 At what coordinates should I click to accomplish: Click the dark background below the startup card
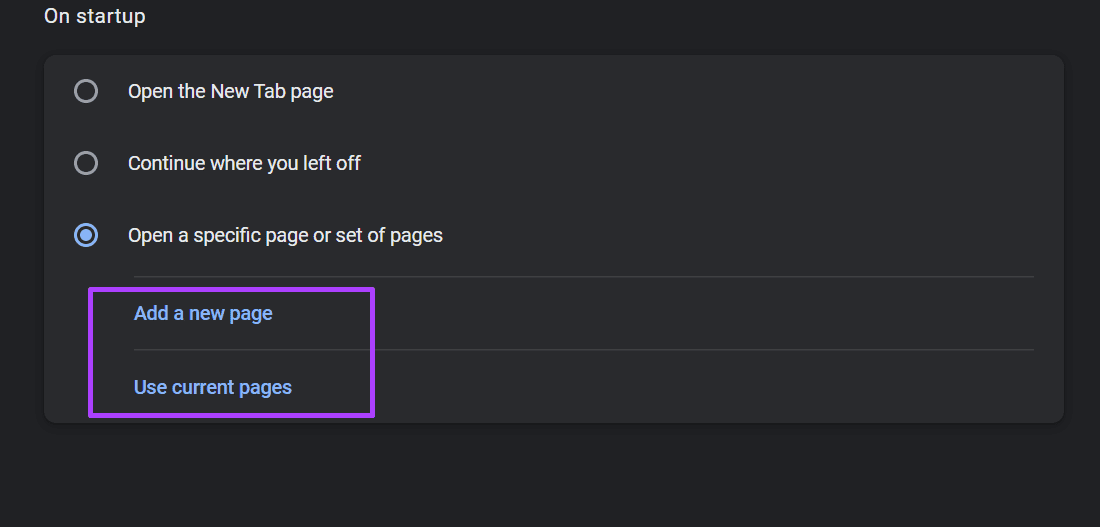pyautogui.click(x=550, y=477)
